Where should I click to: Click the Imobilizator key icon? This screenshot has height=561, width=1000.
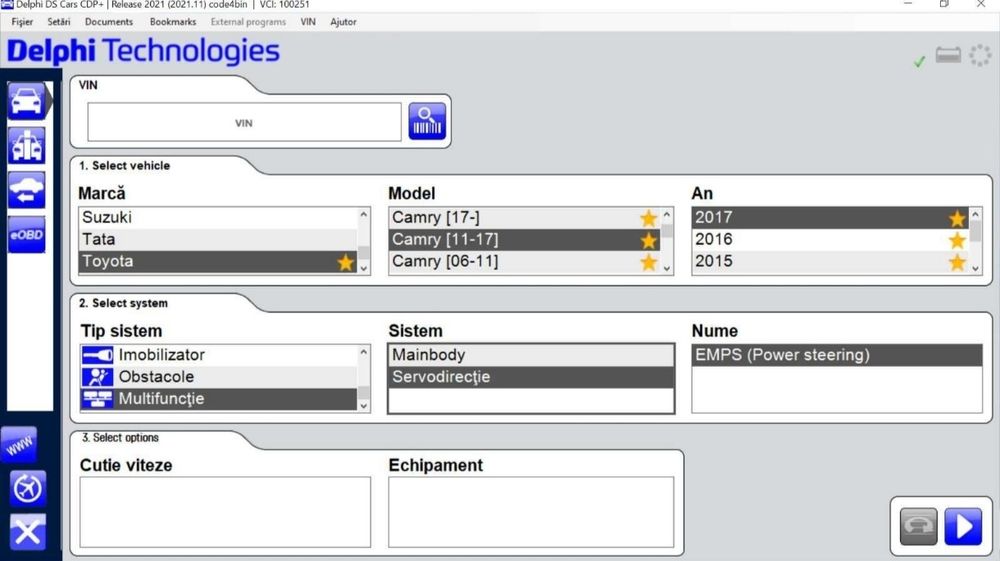coord(98,355)
